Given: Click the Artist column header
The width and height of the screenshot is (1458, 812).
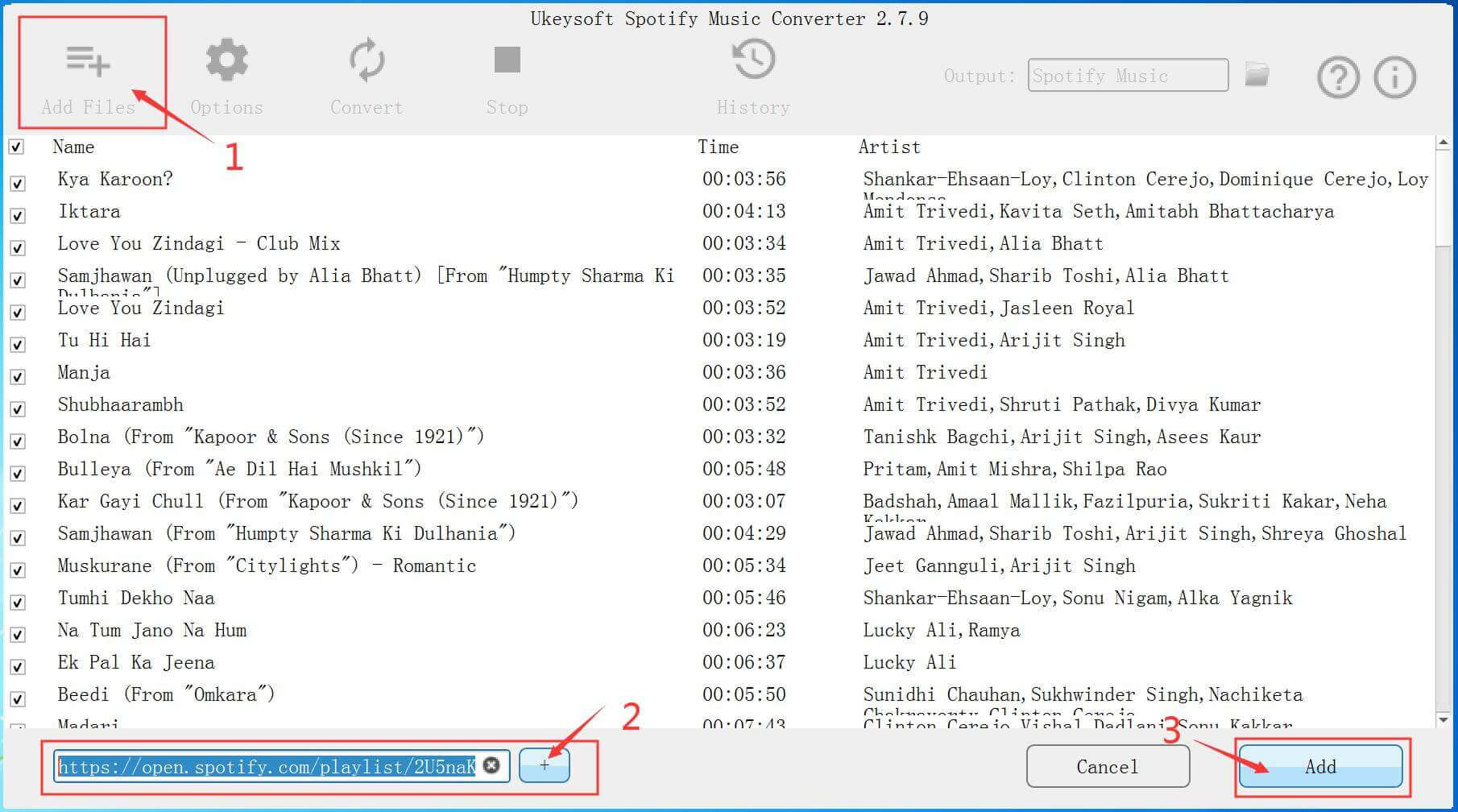Looking at the screenshot, I should point(889,147).
